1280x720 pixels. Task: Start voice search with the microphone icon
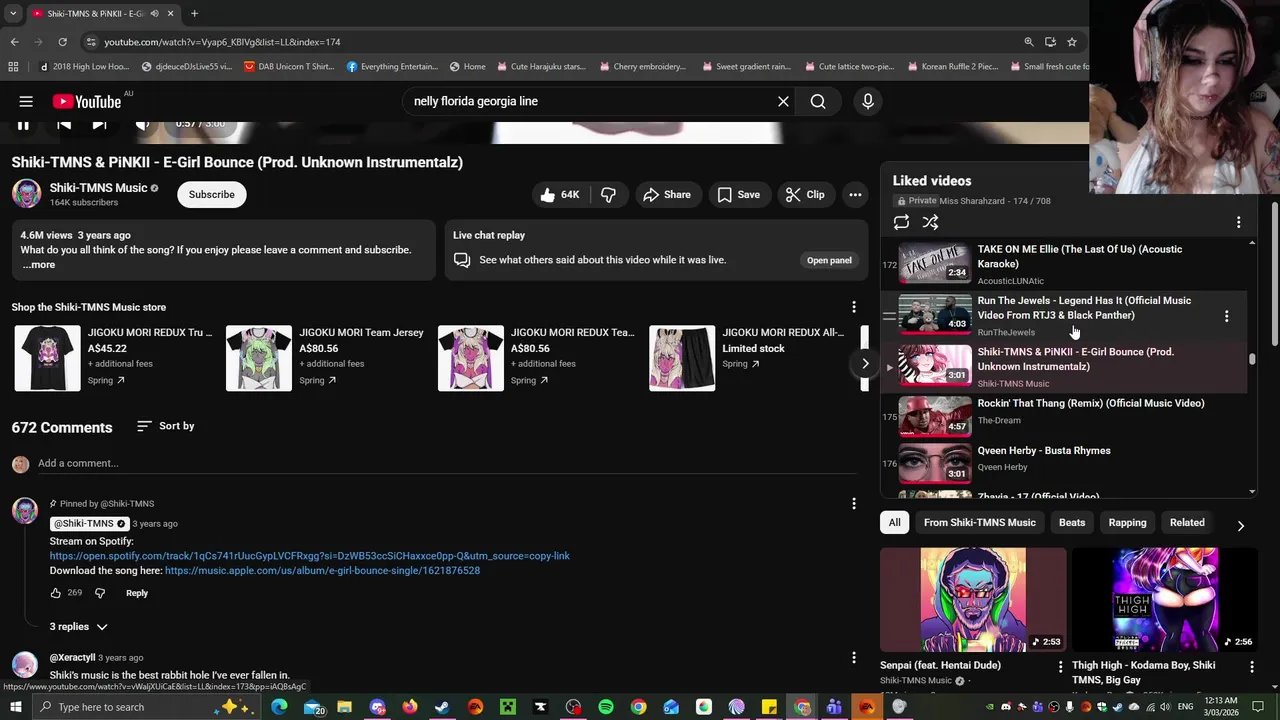pyautogui.click(x=868, y=101)
